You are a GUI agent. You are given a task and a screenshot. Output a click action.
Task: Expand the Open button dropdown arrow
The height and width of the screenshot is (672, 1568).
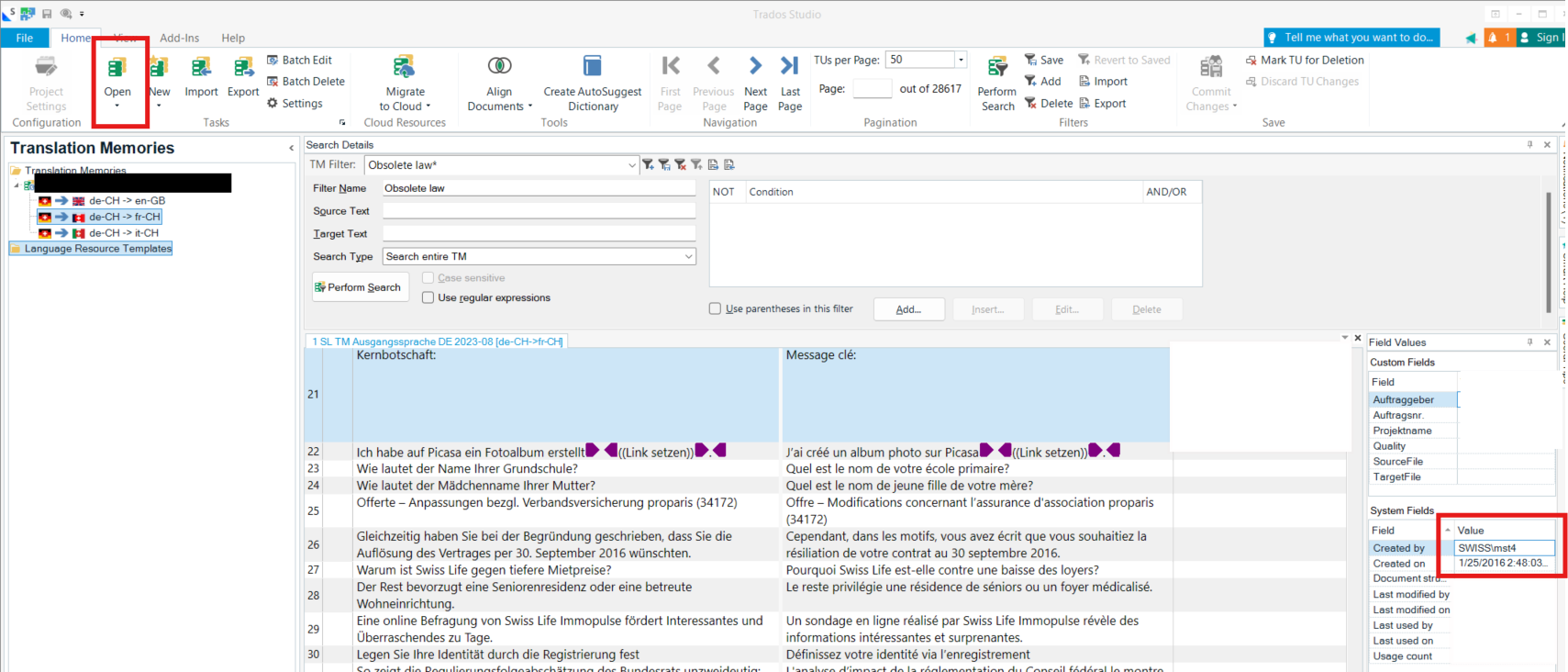117,106
